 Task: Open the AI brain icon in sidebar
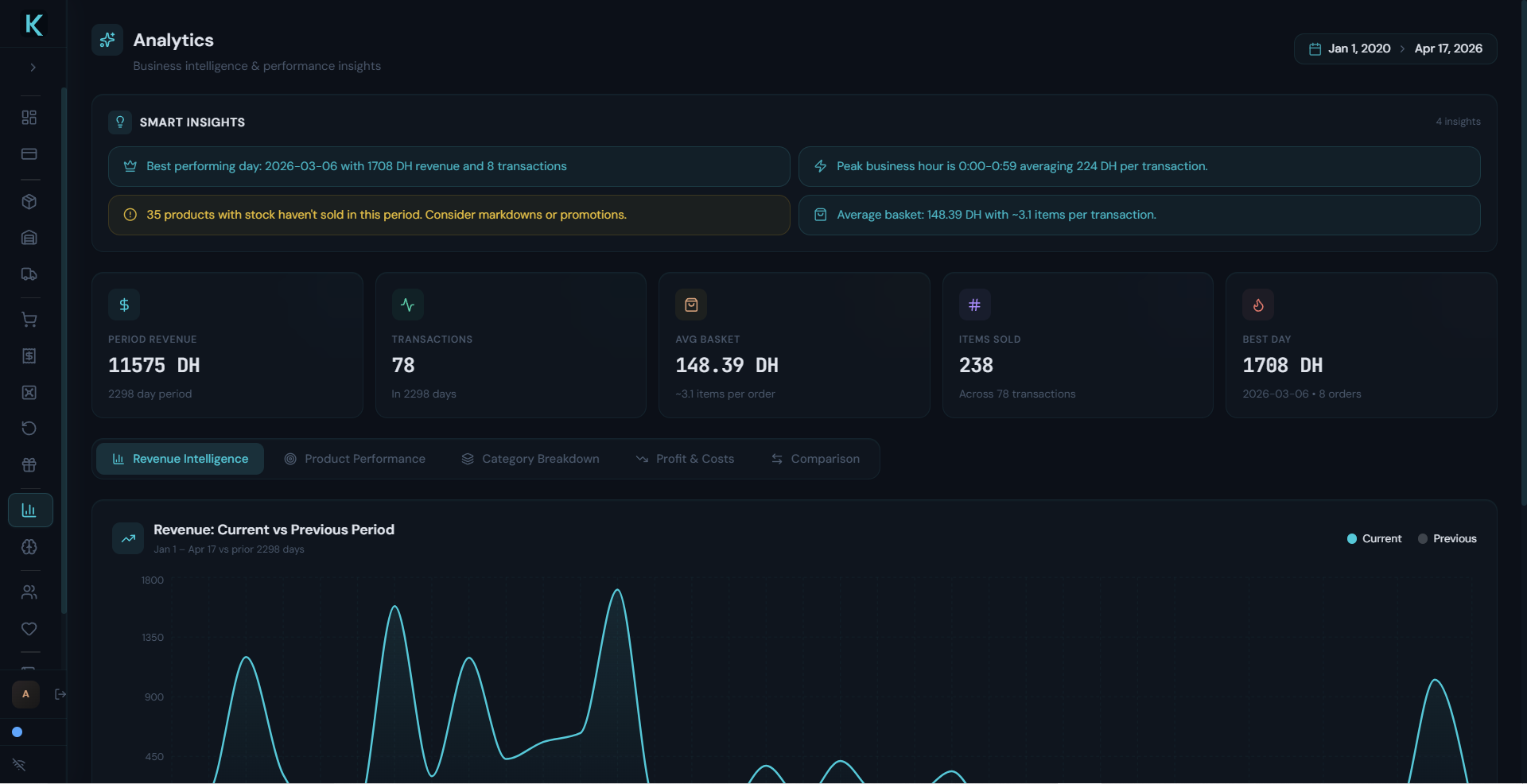(29, 547)
